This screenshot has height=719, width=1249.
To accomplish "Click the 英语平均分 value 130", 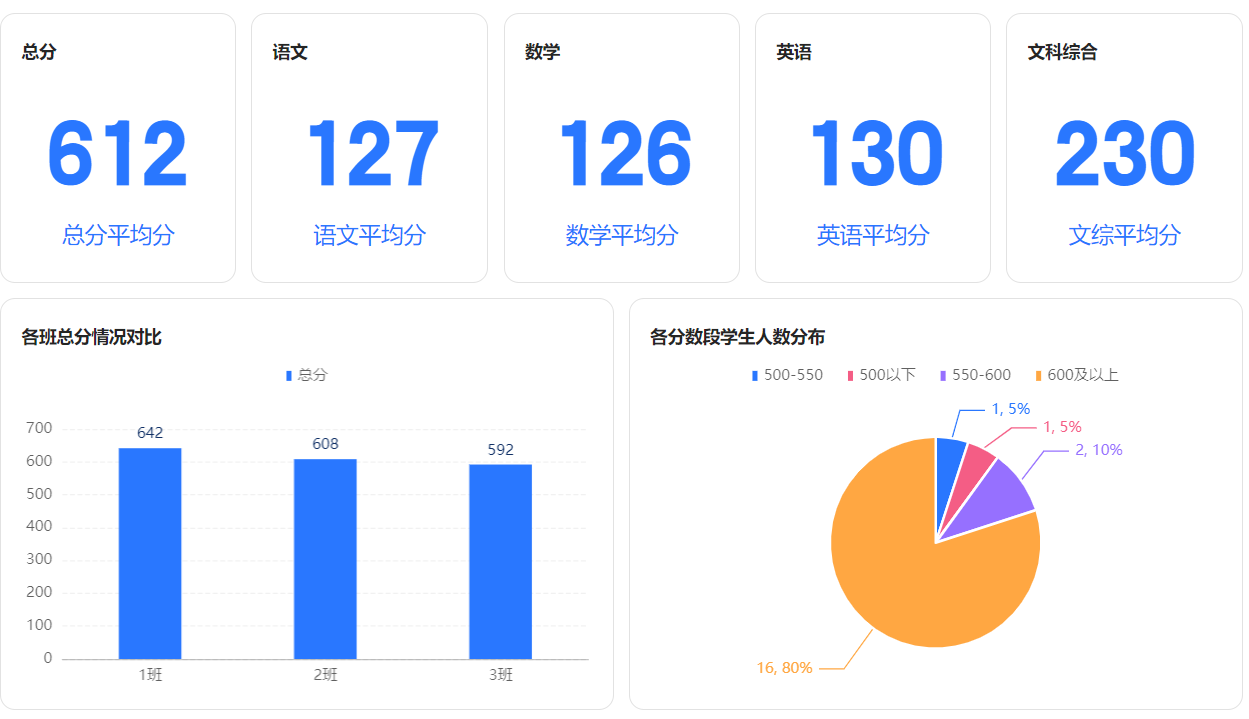I will pyautogui.click(x=873, y=155).
